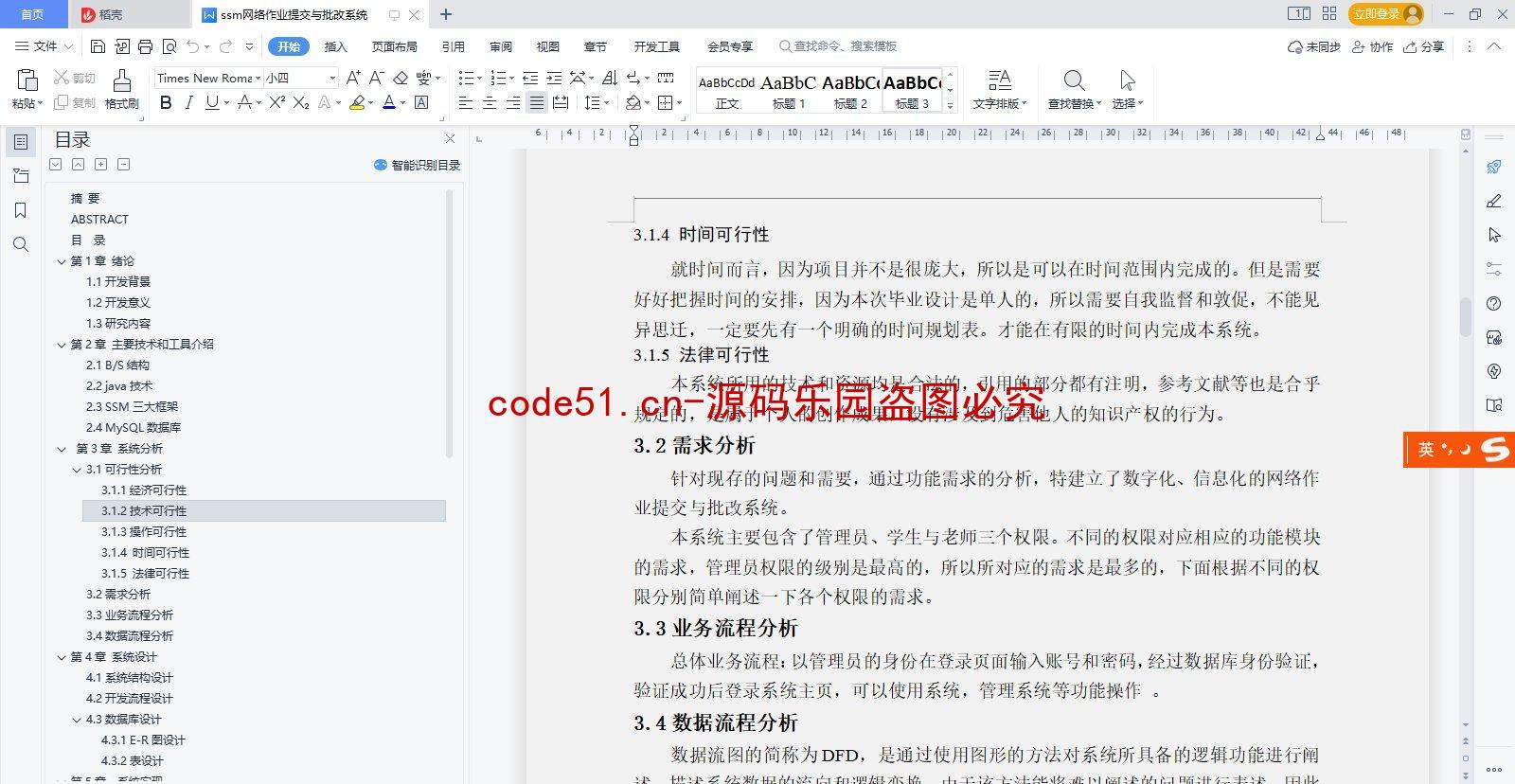This screenshot has width=1515, height=784.
Task: Click the pen edit icon in right sidebar
Action: pyautogui.click(x=1494, y=201)
